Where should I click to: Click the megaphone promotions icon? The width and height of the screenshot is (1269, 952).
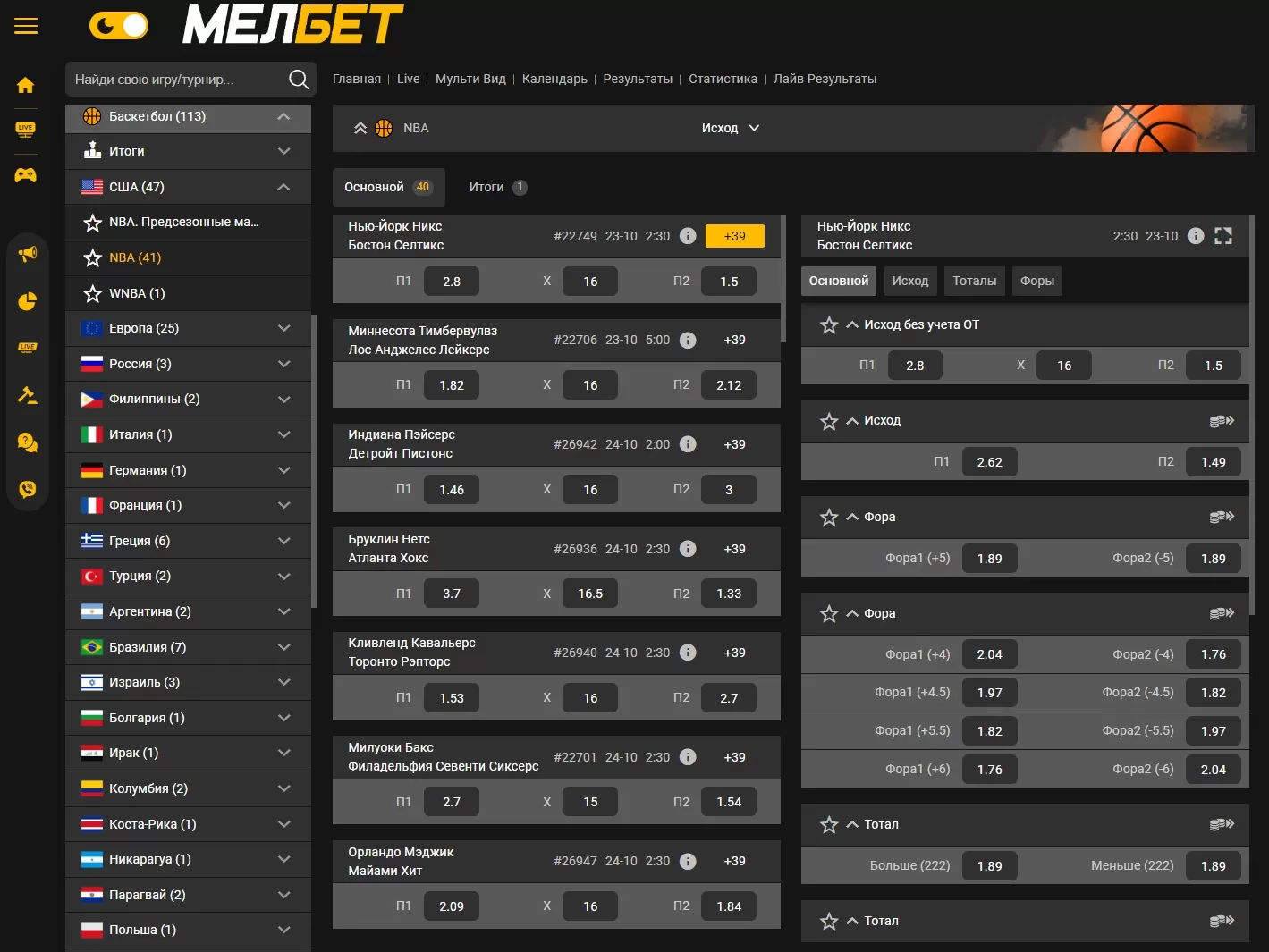[x=27, y=254]
